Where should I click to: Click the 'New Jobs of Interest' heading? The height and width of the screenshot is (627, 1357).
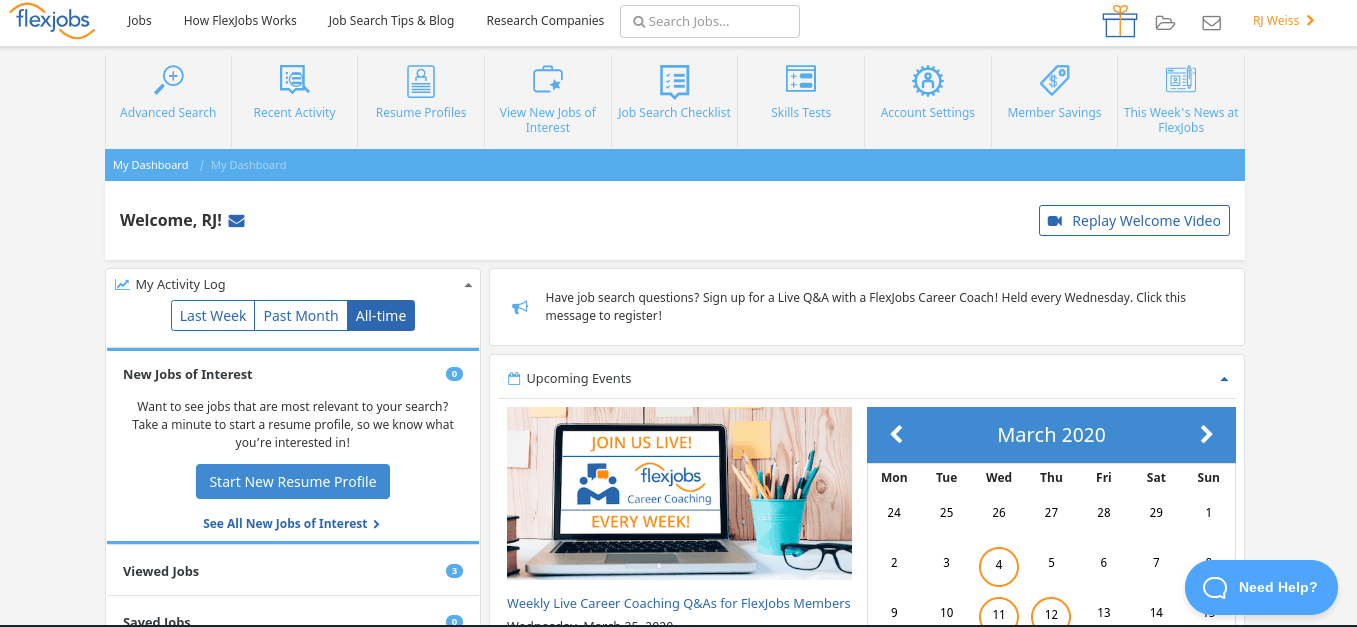click(188, 374)
